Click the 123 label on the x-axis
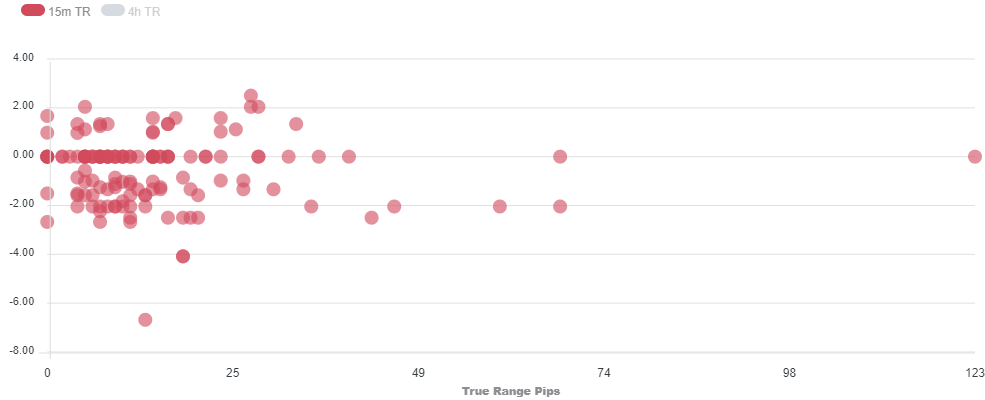 [x=975, y=373]
